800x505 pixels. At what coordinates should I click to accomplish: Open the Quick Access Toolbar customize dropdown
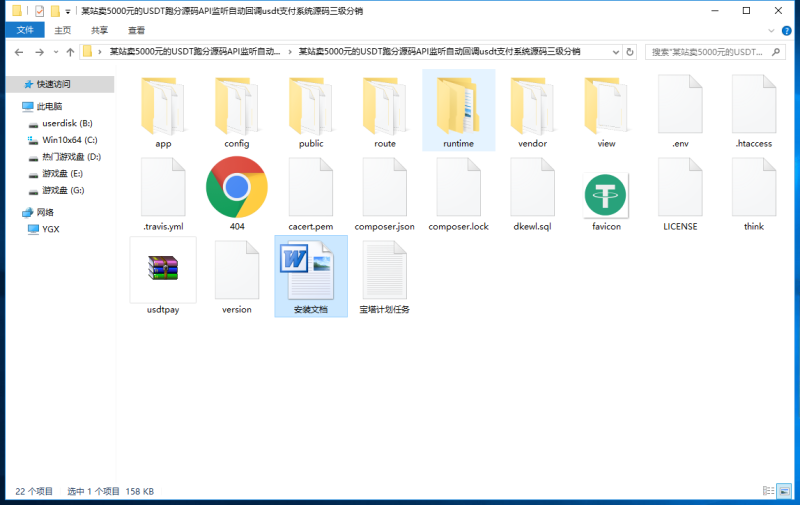(67, 11)
